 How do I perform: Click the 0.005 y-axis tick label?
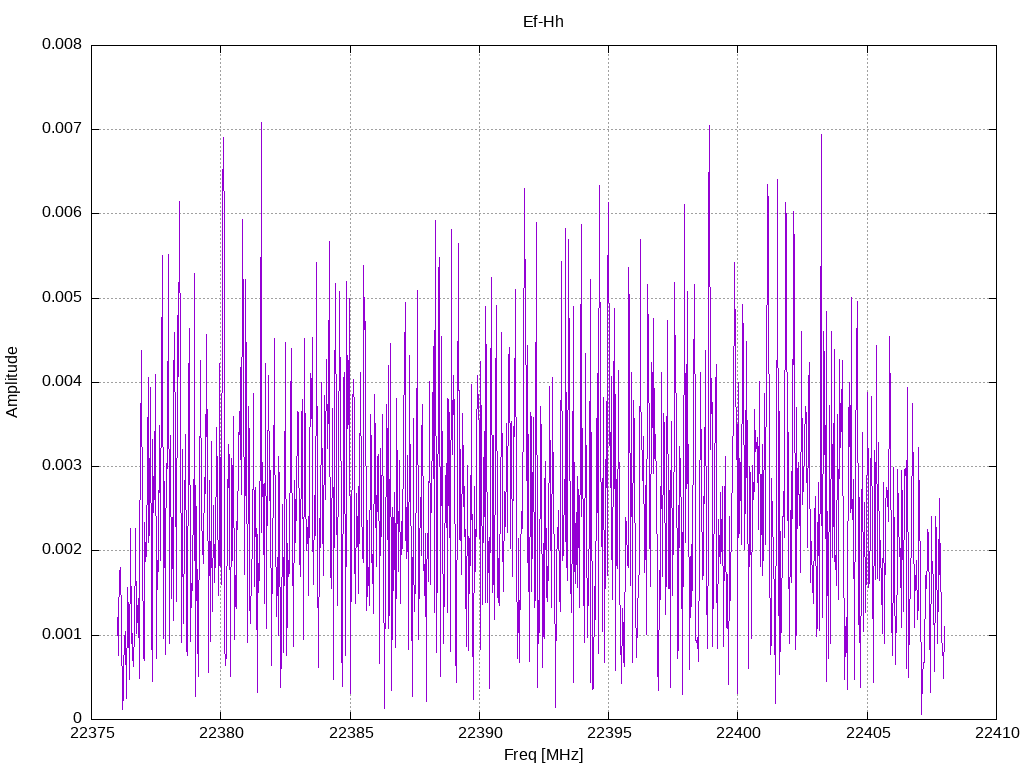coord(62,298)
